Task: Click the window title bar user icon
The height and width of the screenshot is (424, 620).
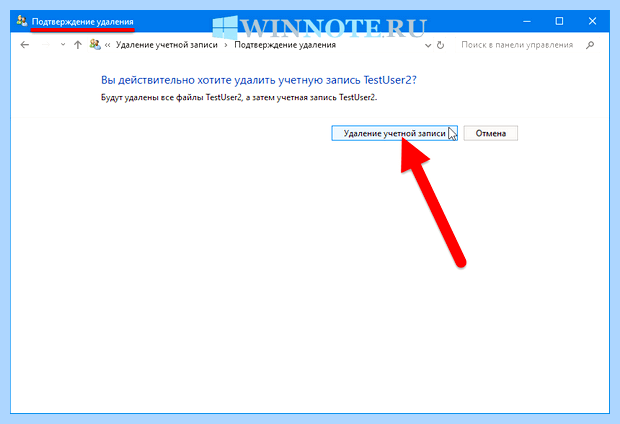Action: tap(21, 21)
